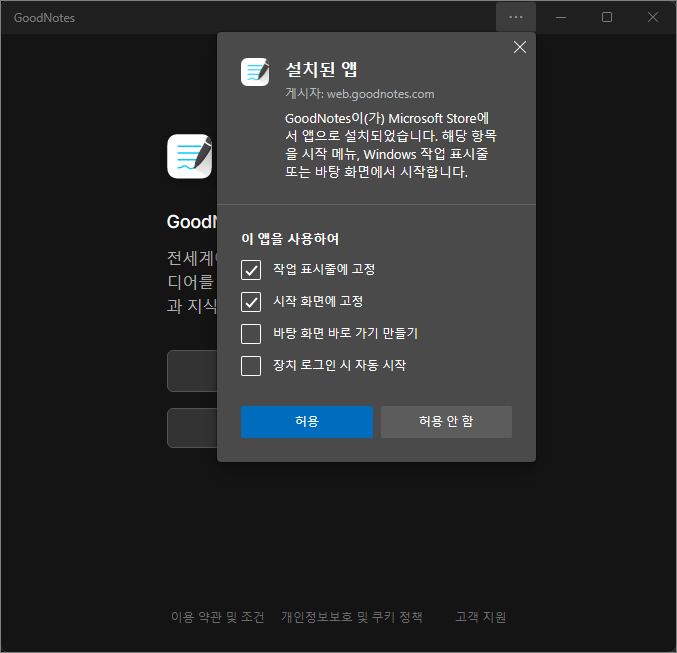
Task: Close the installed app dialog
Action: pos(519,47)
